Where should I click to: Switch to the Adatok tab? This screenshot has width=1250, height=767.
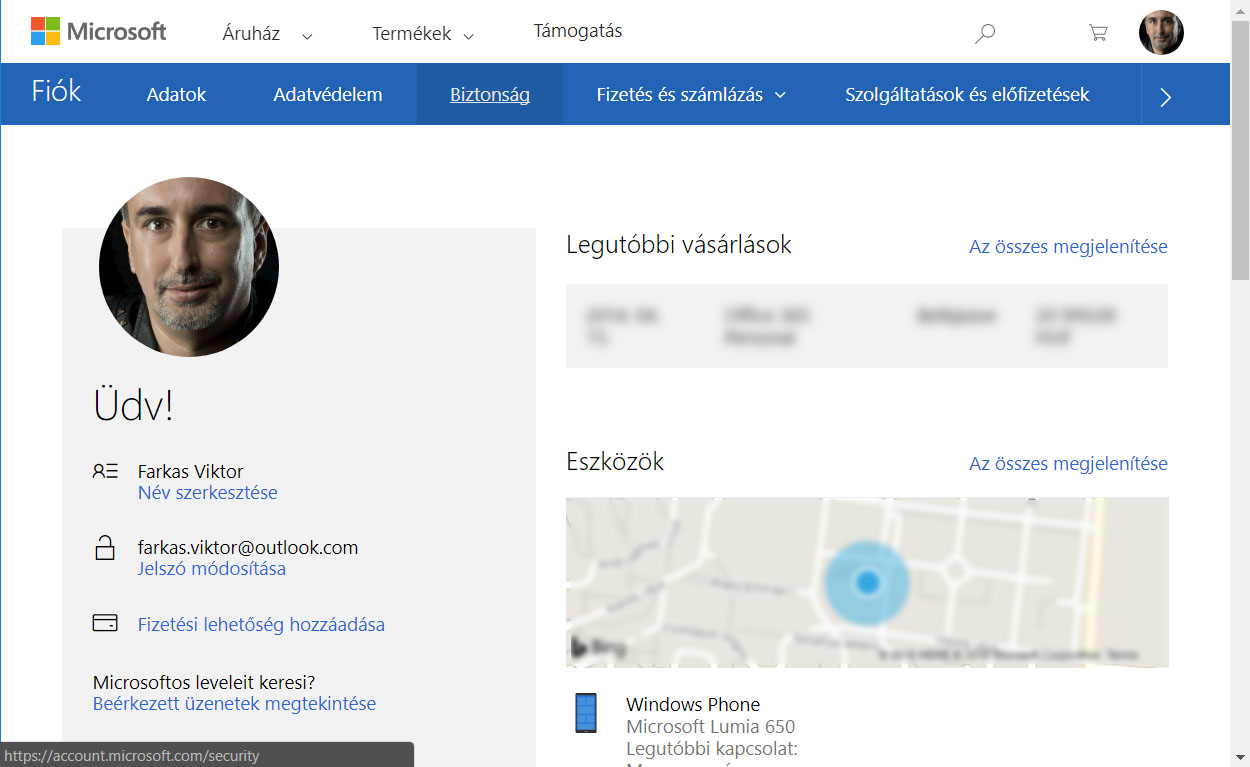pos(176,95)
